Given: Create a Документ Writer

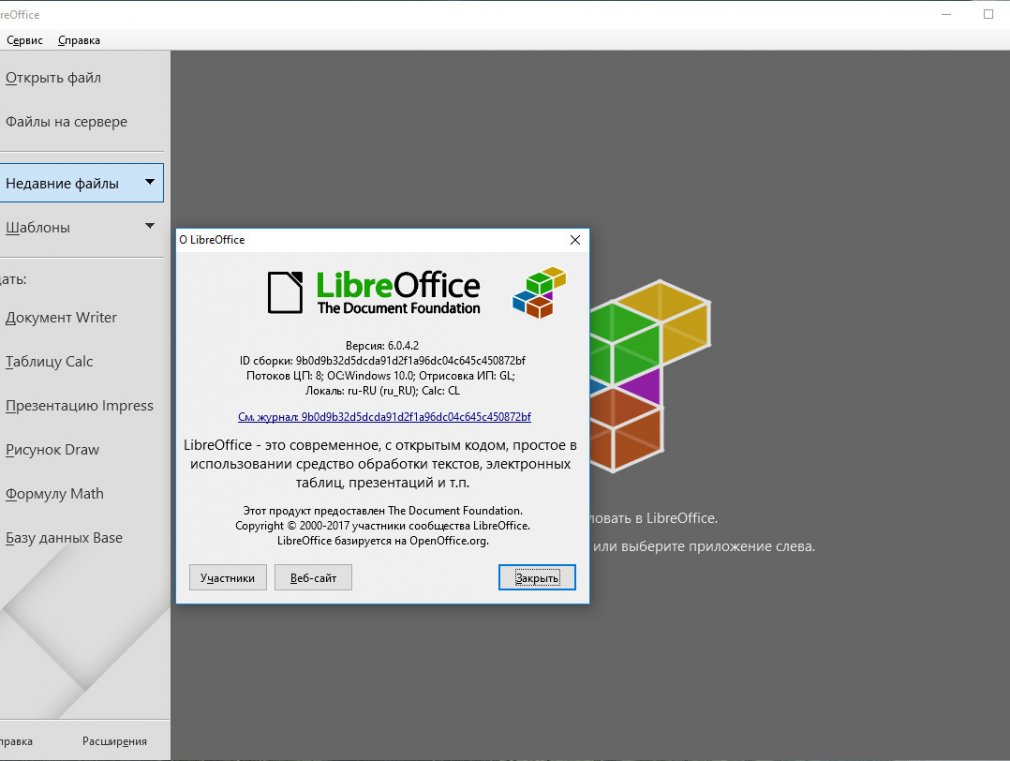Looking at the screenshot, I should pos(61,318).
